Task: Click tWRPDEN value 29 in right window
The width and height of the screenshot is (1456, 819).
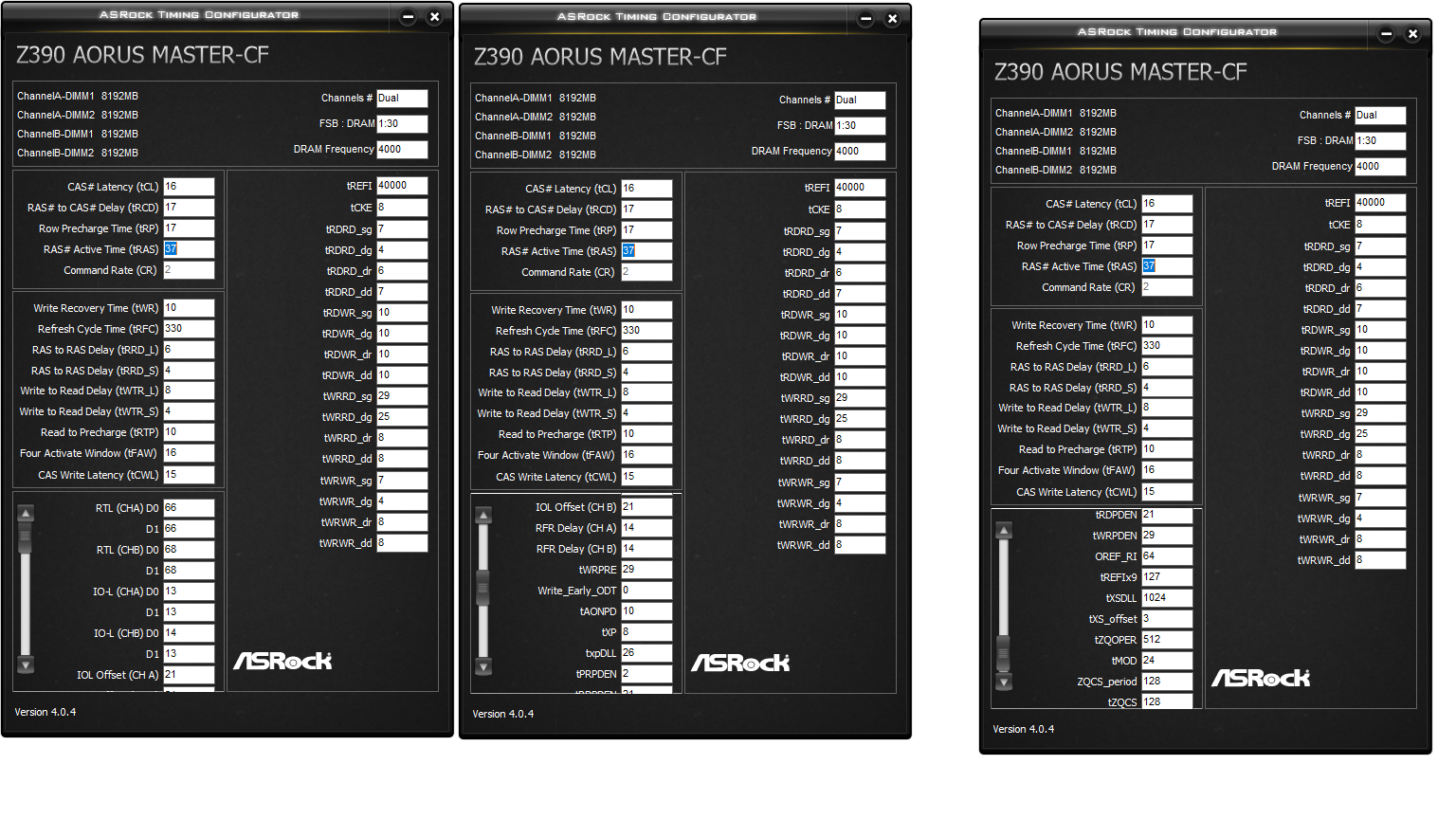Action: (1167, 536)
